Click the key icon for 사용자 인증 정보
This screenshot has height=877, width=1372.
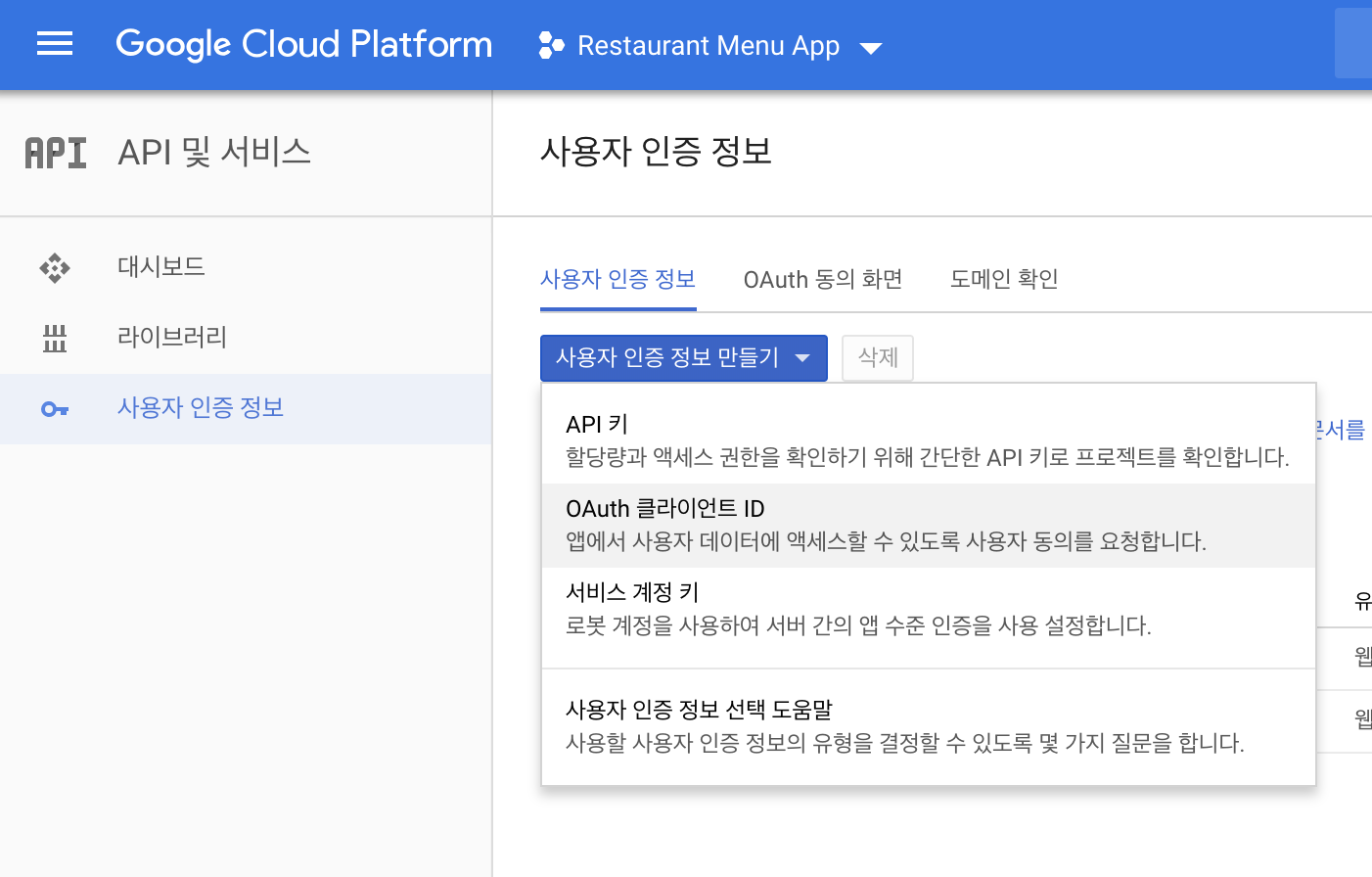point(55,409)
